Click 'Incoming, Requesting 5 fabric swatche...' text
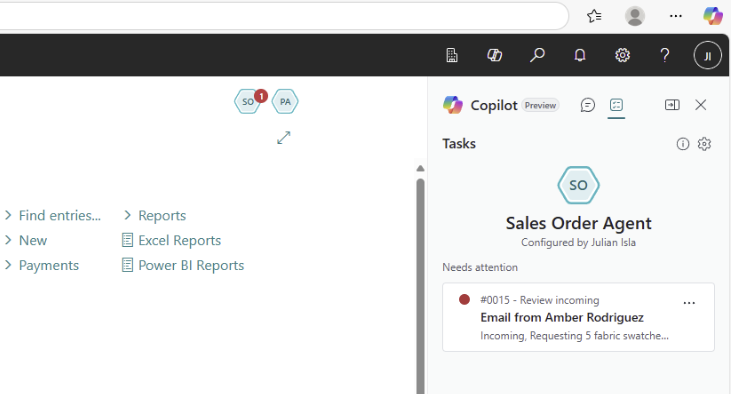 click(574, 336)
